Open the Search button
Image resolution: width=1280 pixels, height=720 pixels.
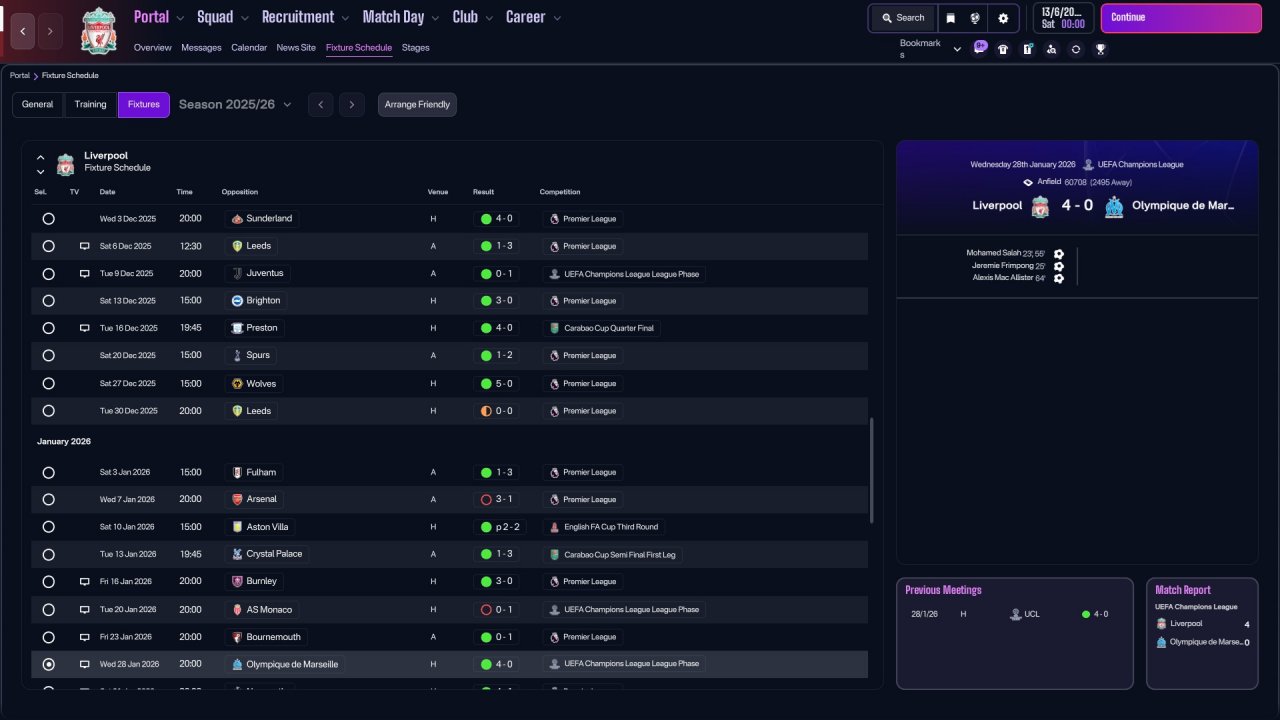coord(903,18)
